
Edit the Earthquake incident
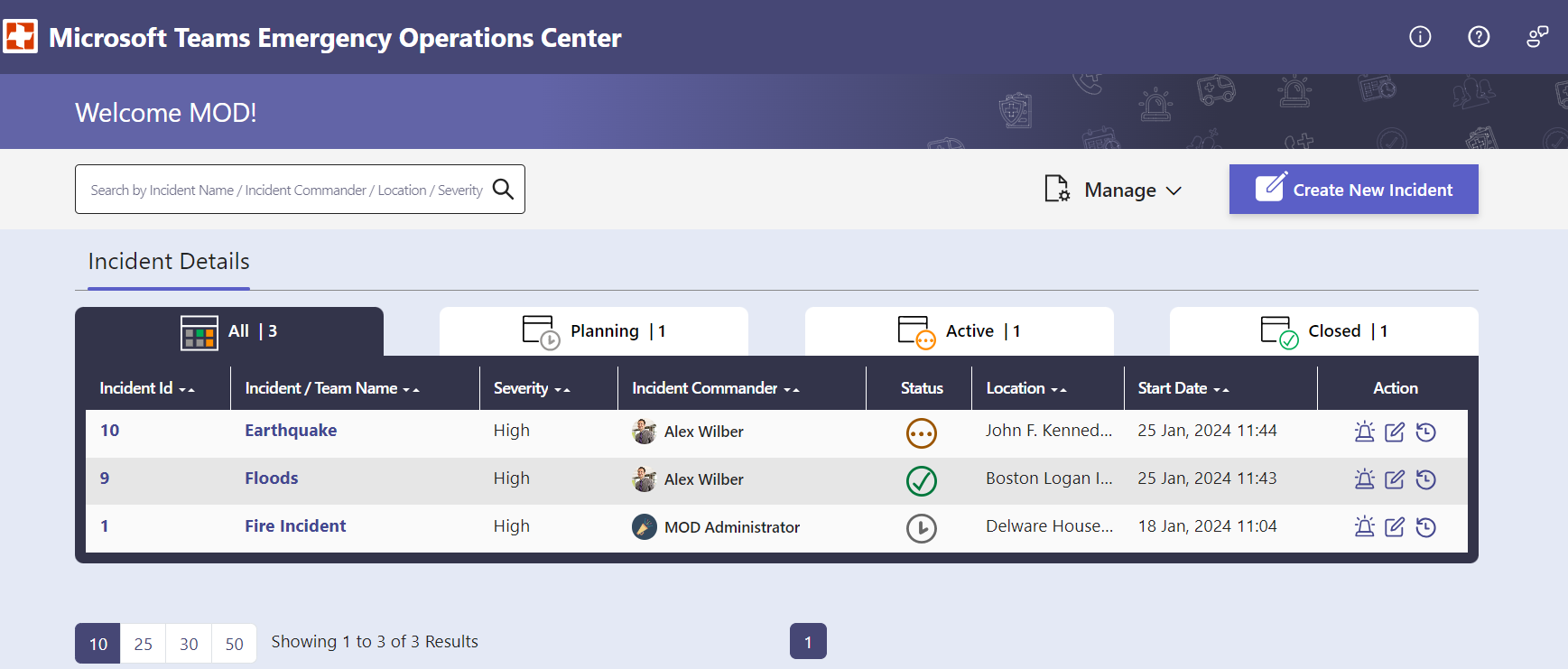point(1395,432)
